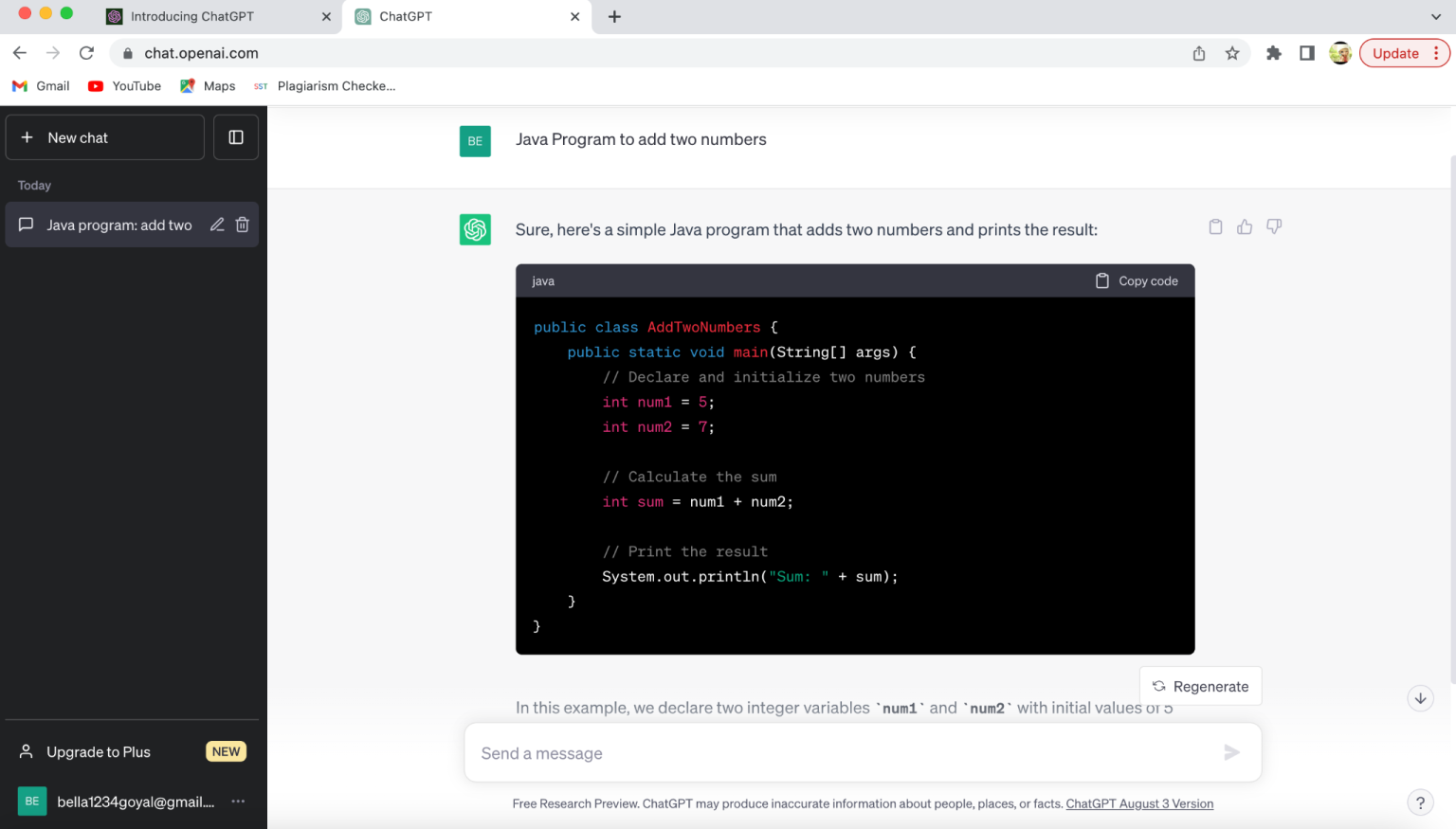Open help via the question mark icon
The height and width of the screenshot is (829, 1456).
(1420, 802)
